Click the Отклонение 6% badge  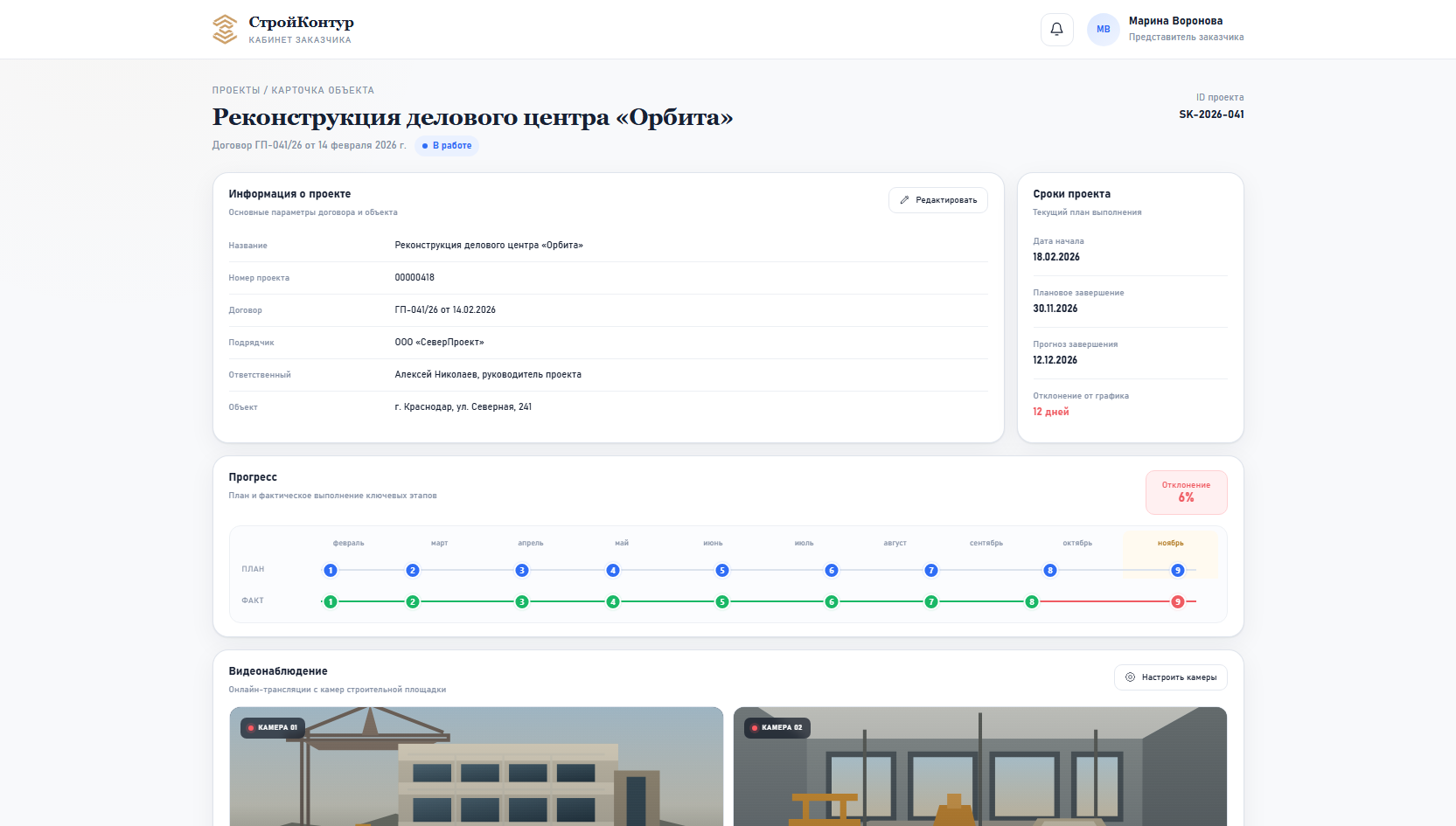(1187, 493)
